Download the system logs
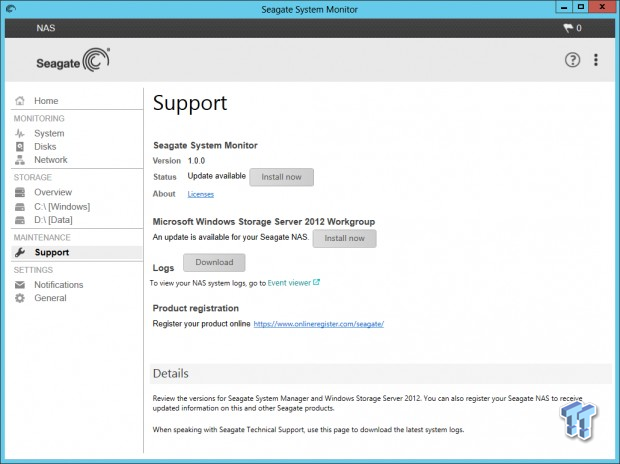 coord(213,262)
